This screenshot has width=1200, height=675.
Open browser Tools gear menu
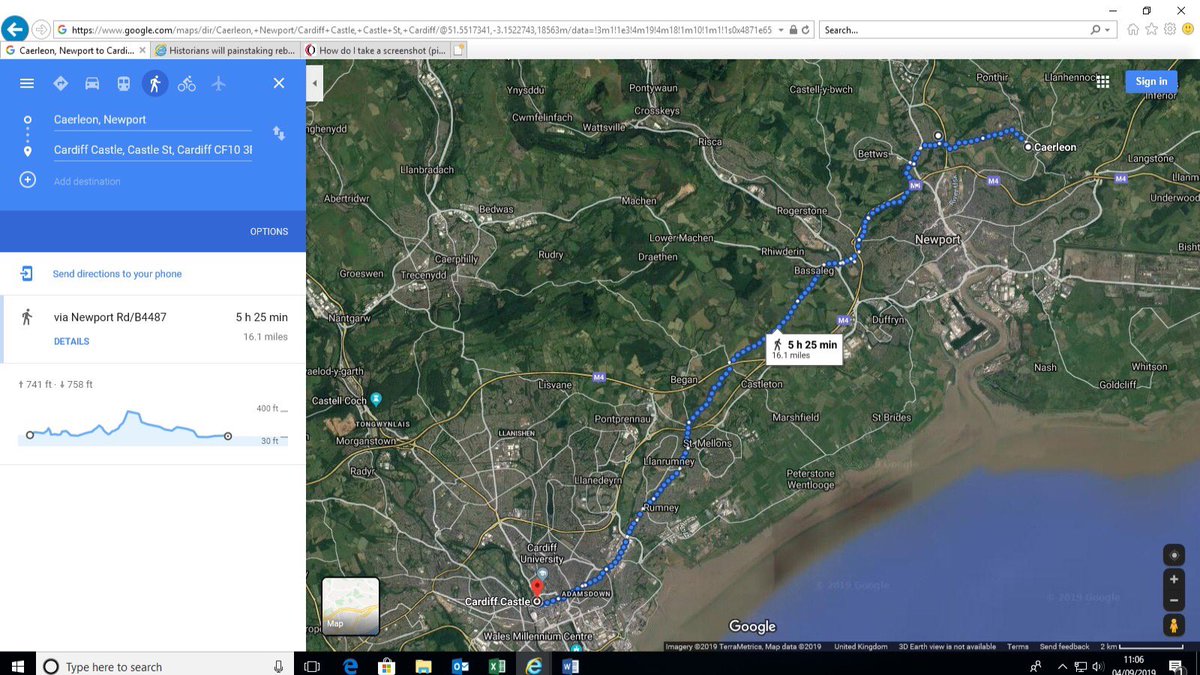(x=1169, y=30)
